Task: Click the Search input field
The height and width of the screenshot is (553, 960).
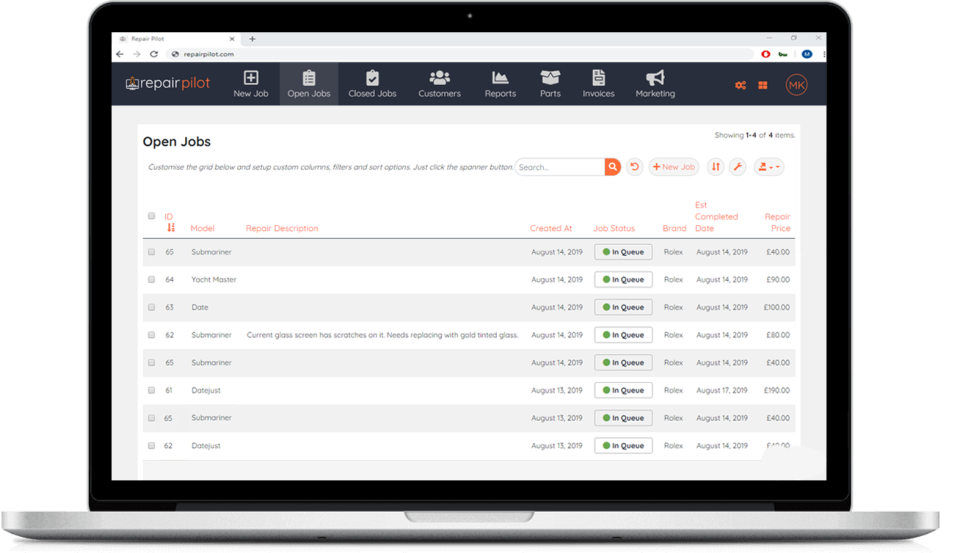Action: click(x=560, y=167)
